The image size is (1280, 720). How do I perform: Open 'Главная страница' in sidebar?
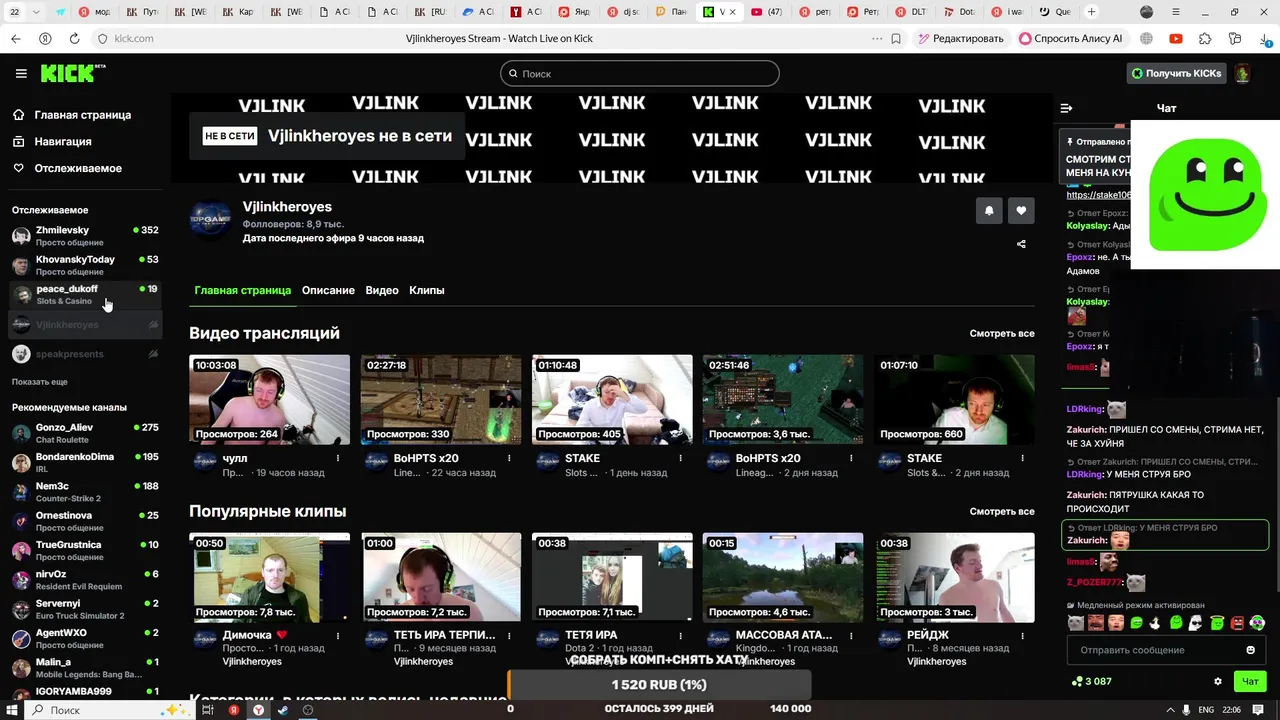tap(82, 115)
